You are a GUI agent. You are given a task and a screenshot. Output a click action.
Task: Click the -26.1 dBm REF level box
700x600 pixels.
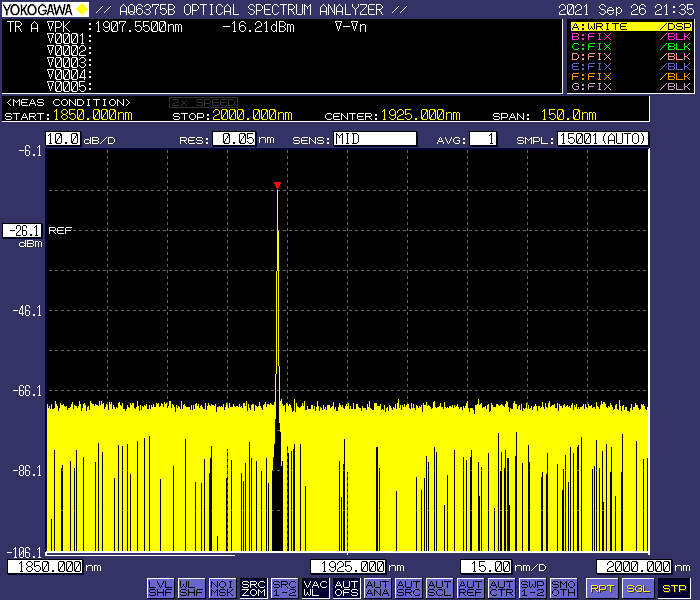coord(21,230)
